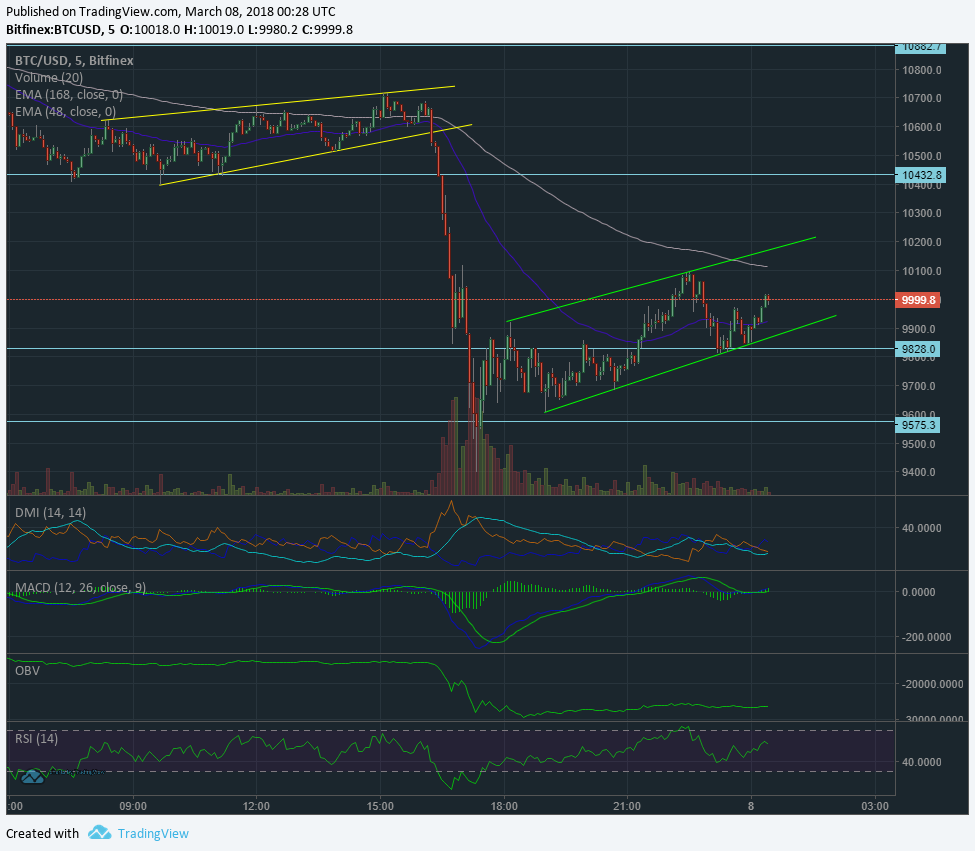This screenshot has width=975, height=851.
Task: Click the 9828.0 horizontal level price tag
Action: (x=918, y=349)
